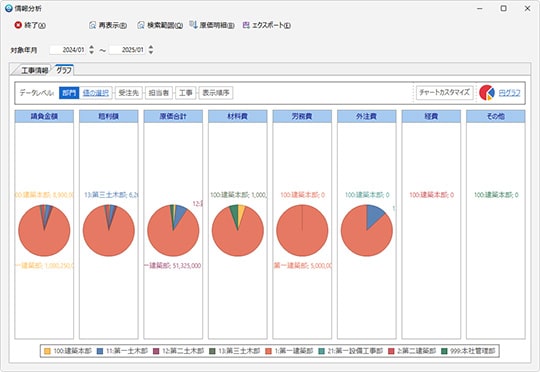The image size is (540, 372).
Task: Click the 対象年月 label
Action: point(23,50)
